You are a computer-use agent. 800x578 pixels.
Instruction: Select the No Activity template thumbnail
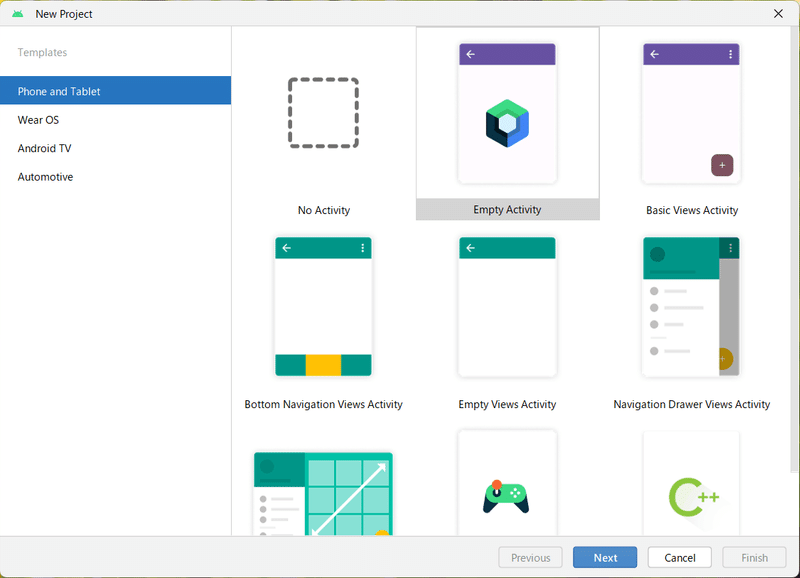pyautogui.click(x=323, y=113)
